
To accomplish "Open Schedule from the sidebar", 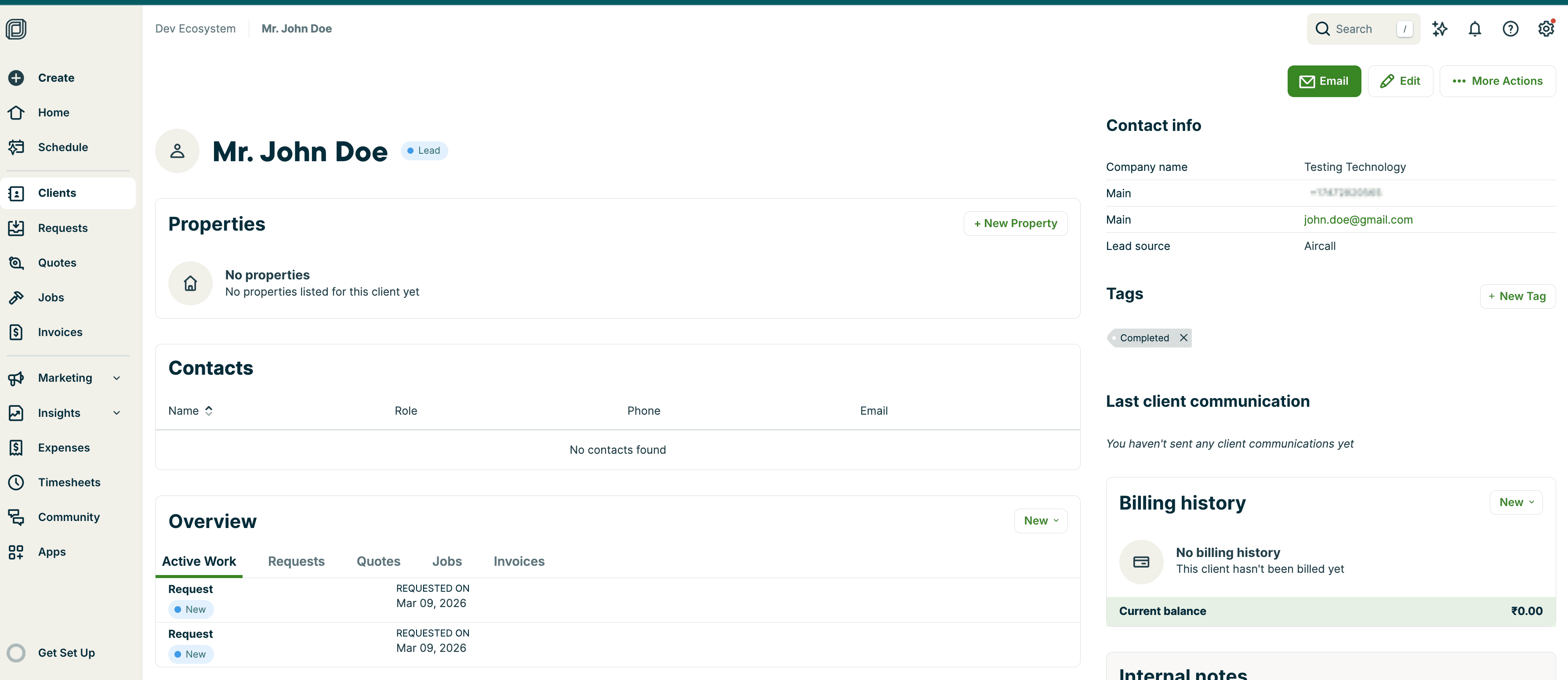I will tap(63, 147).
